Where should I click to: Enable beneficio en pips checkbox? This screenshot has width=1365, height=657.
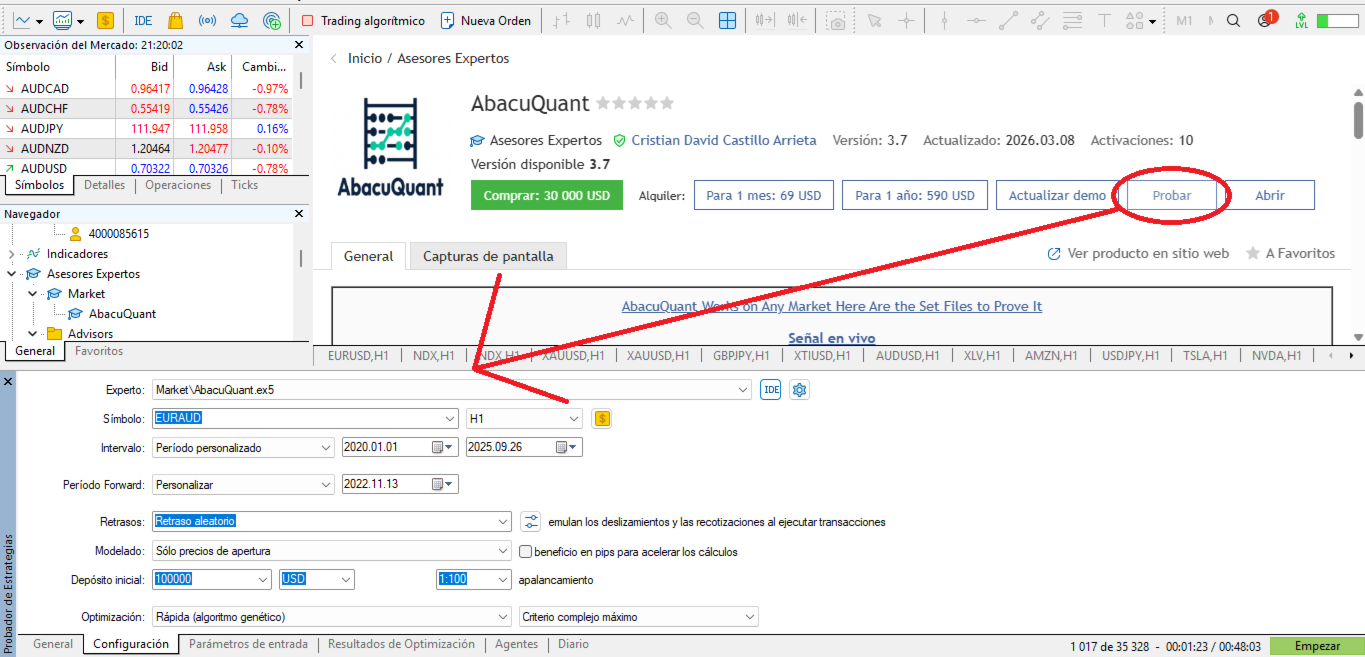click(x=525, y=551)
